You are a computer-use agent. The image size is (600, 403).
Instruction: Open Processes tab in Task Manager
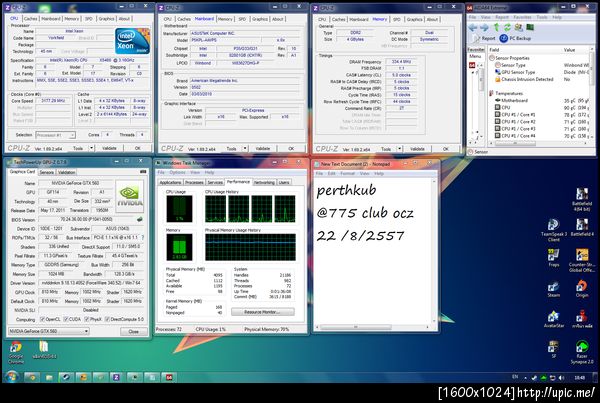[x=194, y=183]
